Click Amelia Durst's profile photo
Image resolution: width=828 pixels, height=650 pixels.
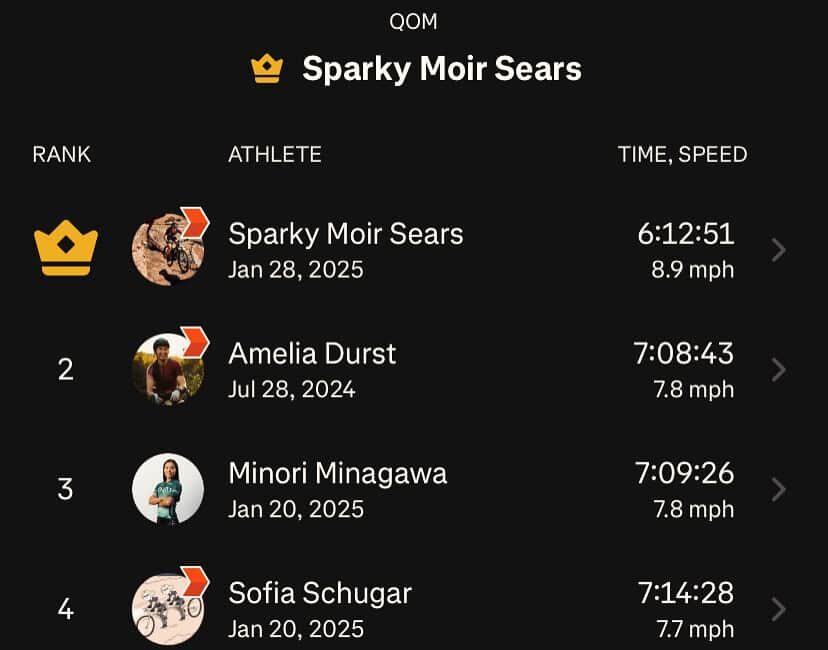point(167,368)
